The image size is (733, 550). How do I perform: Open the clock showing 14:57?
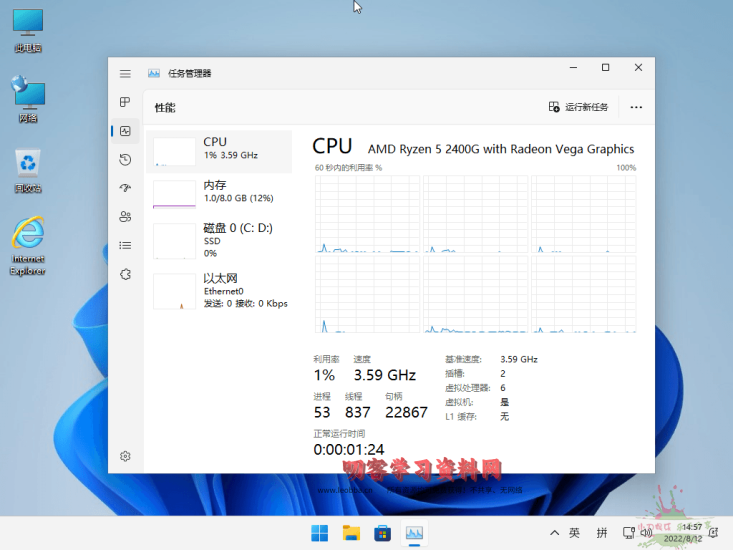tap(683, 533)
